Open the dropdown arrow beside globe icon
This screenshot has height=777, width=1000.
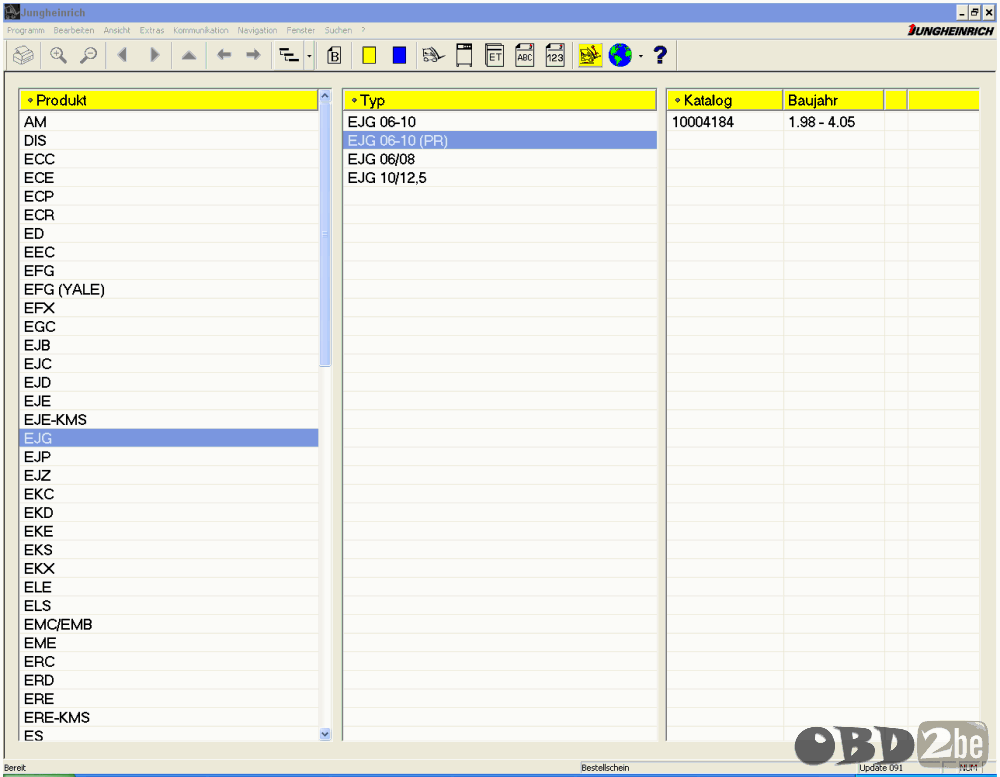[x=640, y=56]
